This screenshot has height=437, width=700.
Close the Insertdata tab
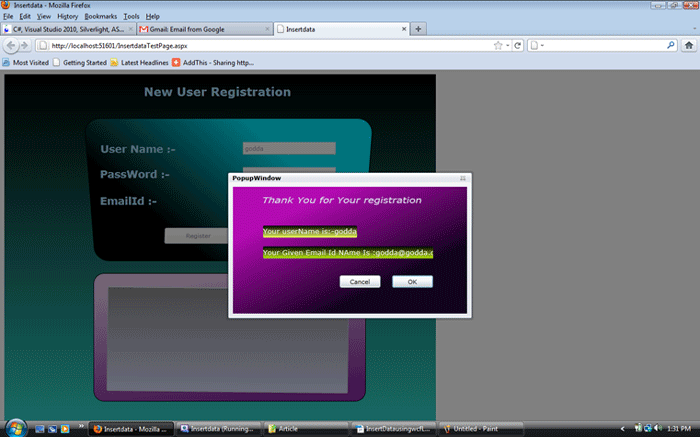[404, 29]
